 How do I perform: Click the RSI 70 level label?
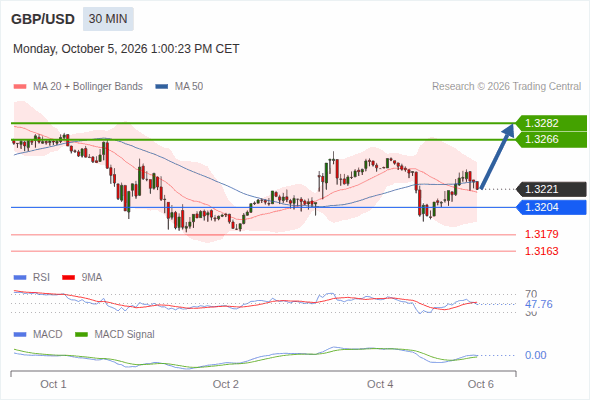click(x=531, y=294)
